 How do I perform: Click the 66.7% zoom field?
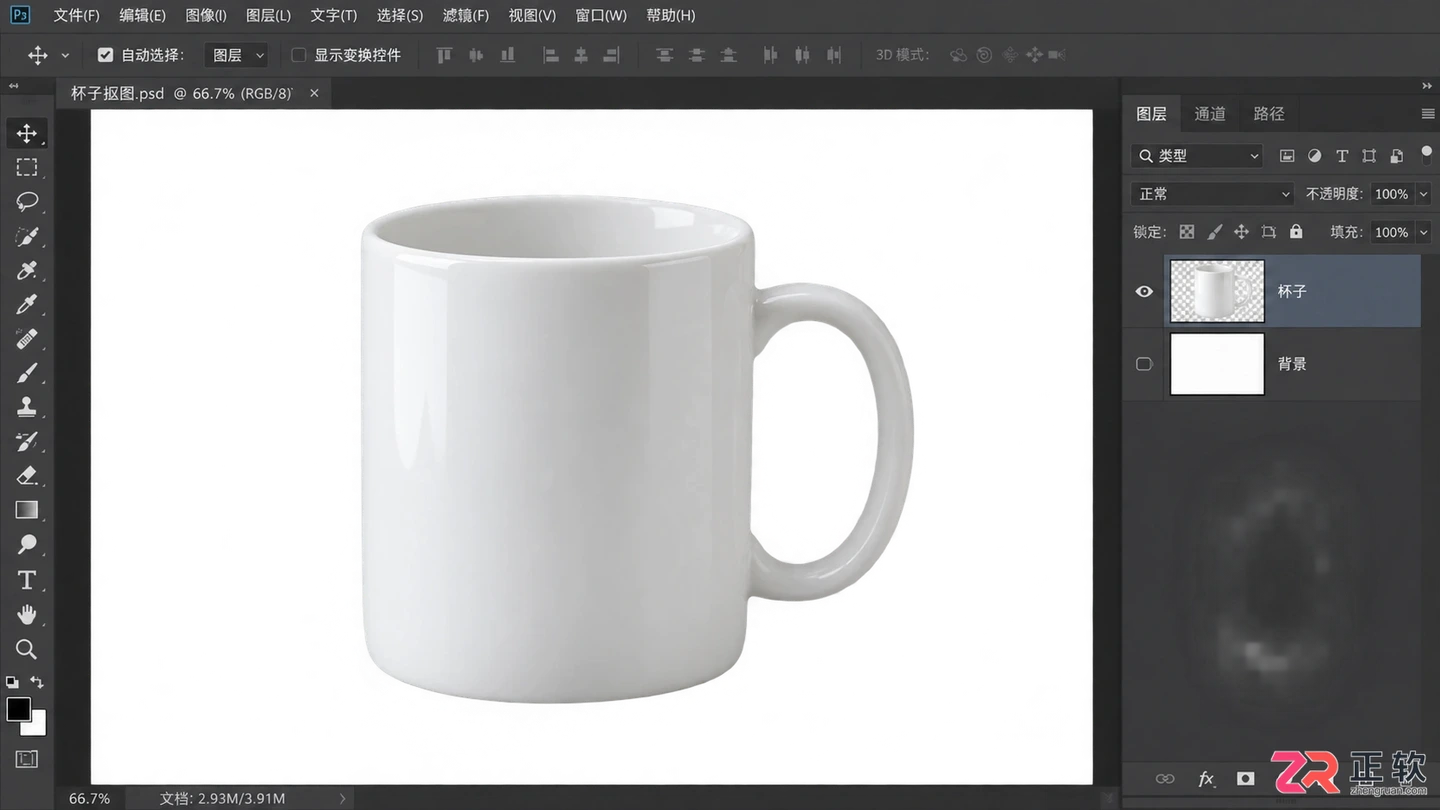tap(89, 798)
